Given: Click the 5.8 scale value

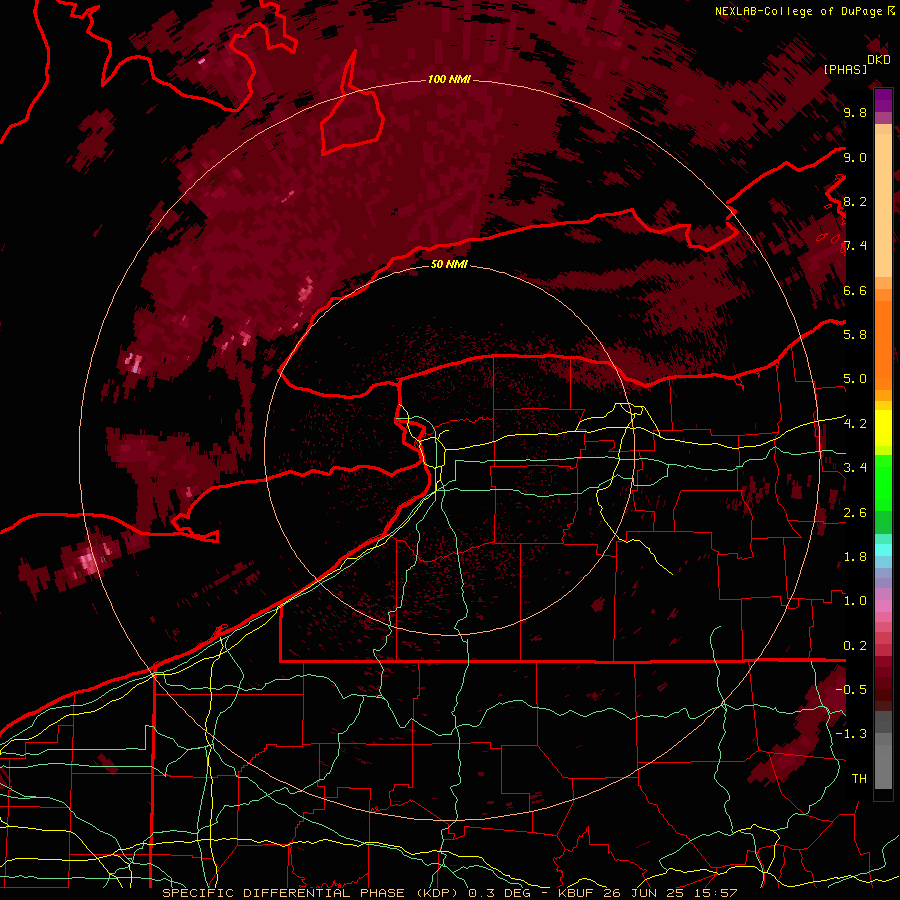Looking at the screenshot, I should pos(855,335).
